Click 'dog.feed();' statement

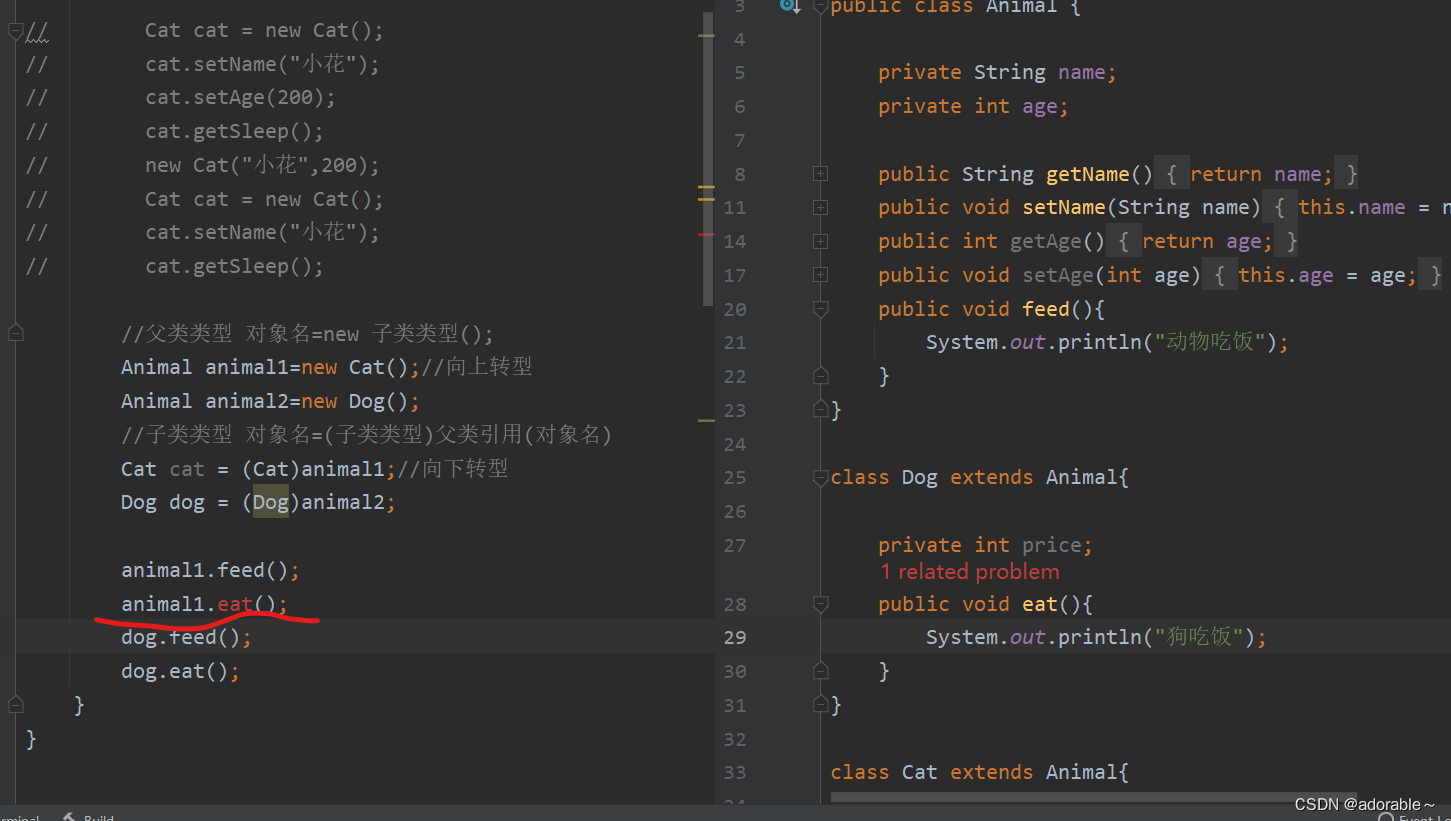click(187, 637)
